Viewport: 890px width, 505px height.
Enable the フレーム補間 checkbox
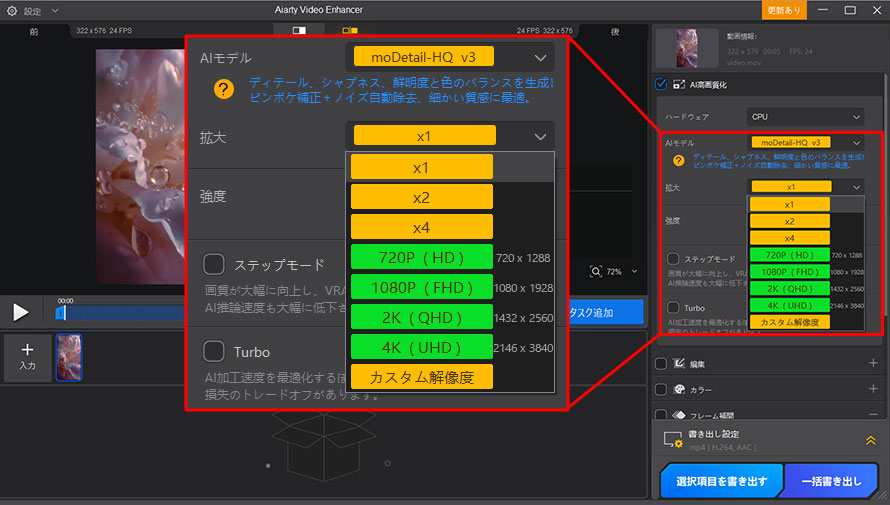661,414
